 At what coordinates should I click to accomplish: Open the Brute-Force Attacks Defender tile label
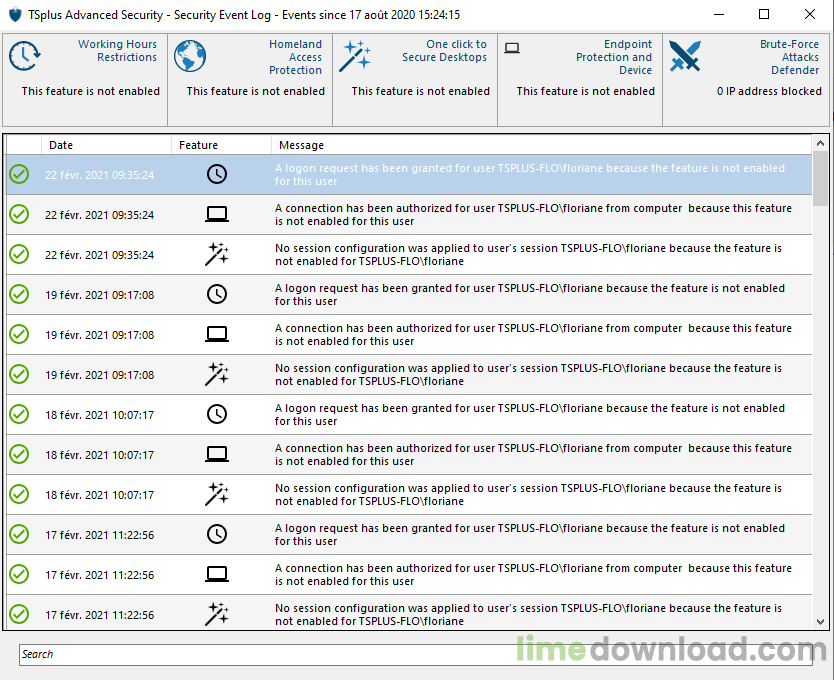789,57
